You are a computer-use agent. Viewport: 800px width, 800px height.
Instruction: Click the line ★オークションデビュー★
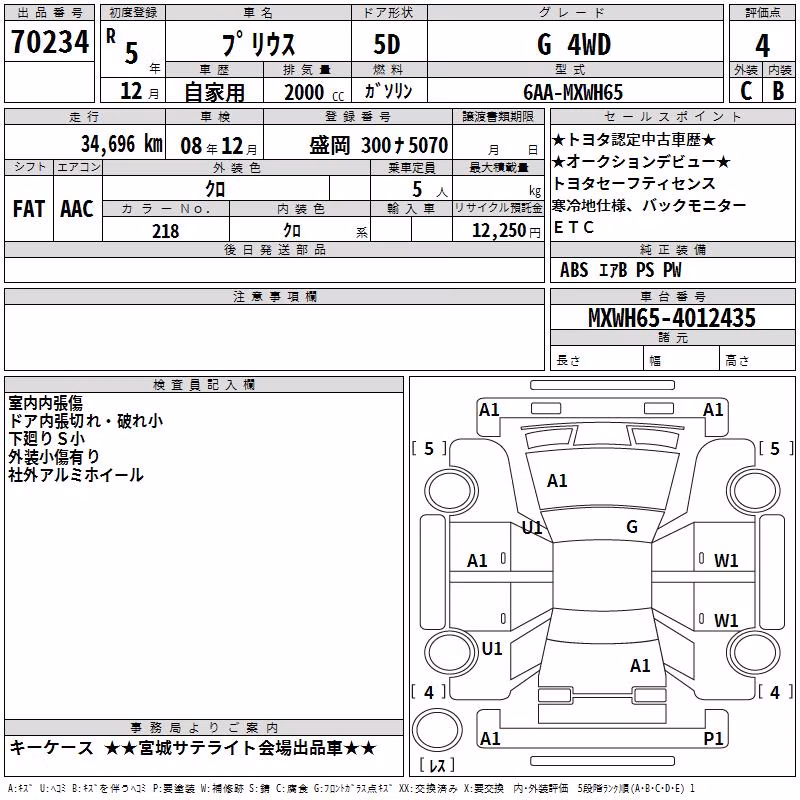[x=641, y=162]
